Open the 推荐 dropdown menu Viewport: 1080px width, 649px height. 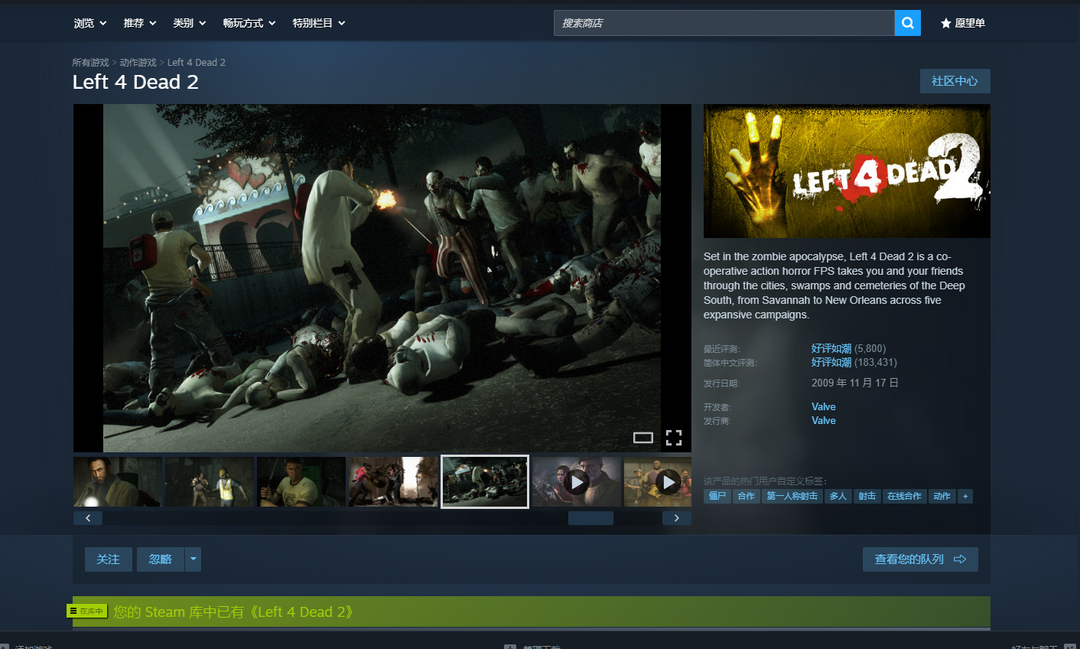point(140,23)
